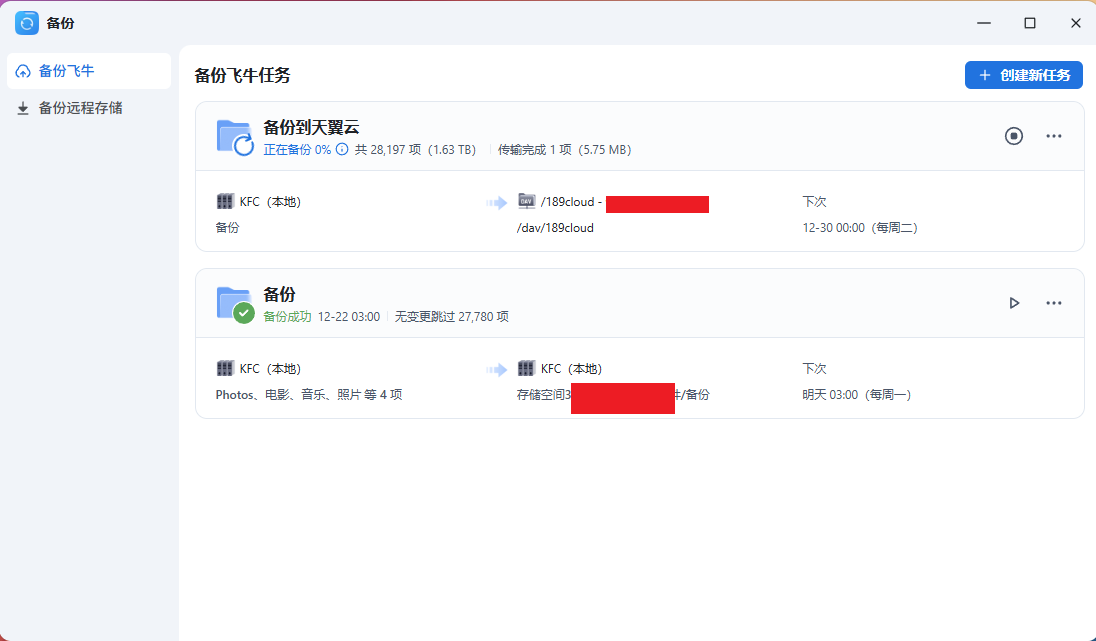The image size is (1096, 641).
Task: Stop the running 备份到天翼云 task
Action: point(1014,136)
